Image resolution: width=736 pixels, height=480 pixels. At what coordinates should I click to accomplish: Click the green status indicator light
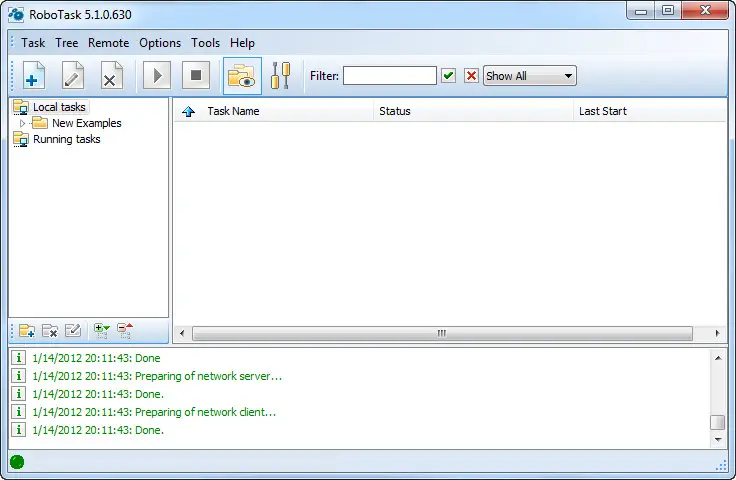17,462
